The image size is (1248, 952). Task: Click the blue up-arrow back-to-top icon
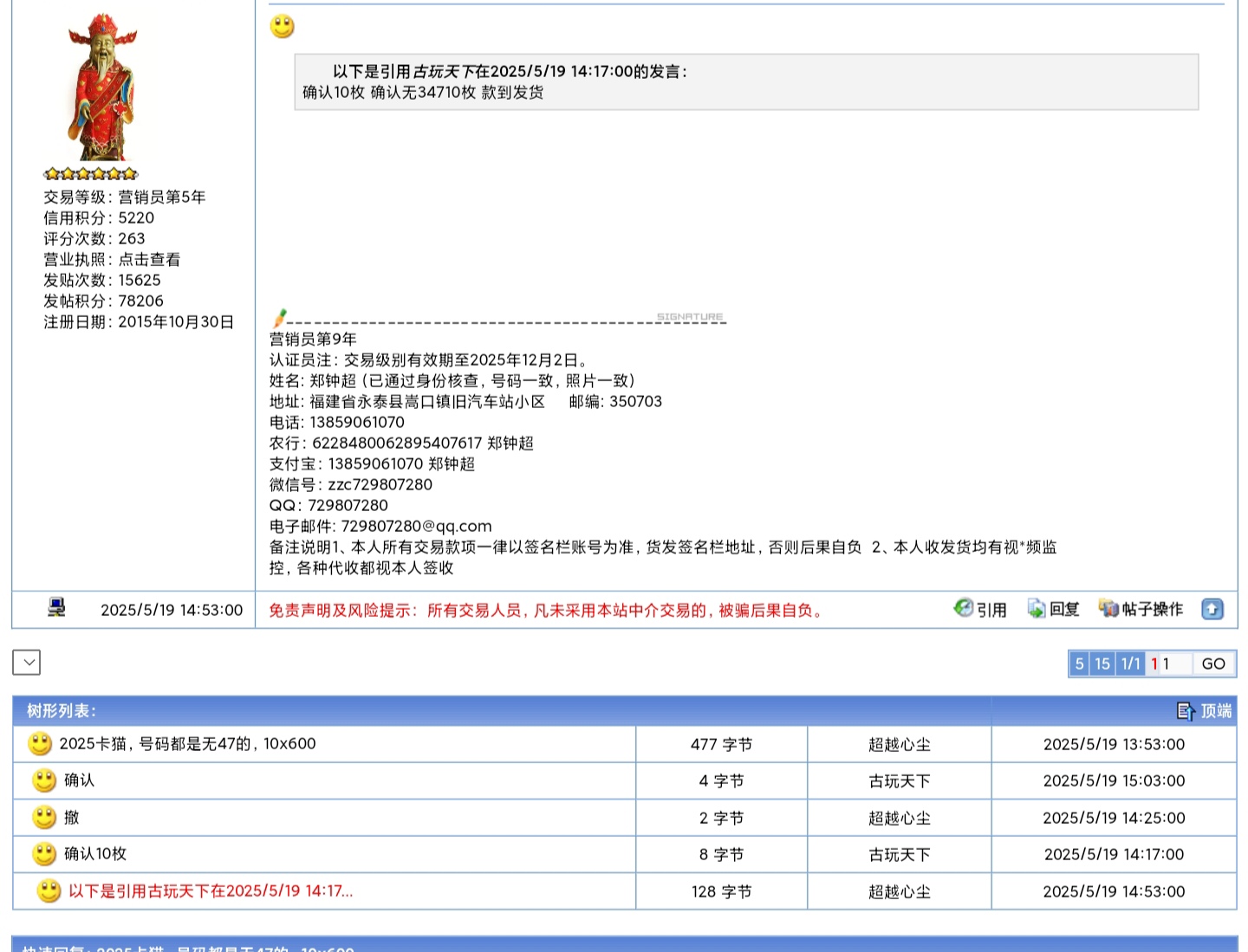pos(1212,609)
